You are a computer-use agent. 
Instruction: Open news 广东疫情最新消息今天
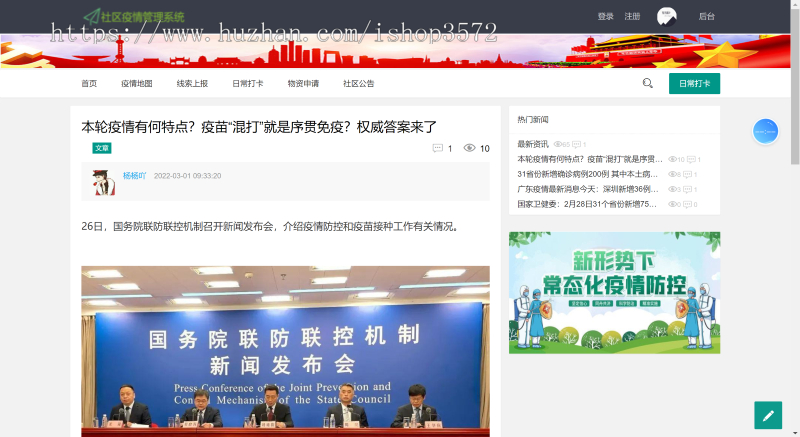(x=588, y=189)
